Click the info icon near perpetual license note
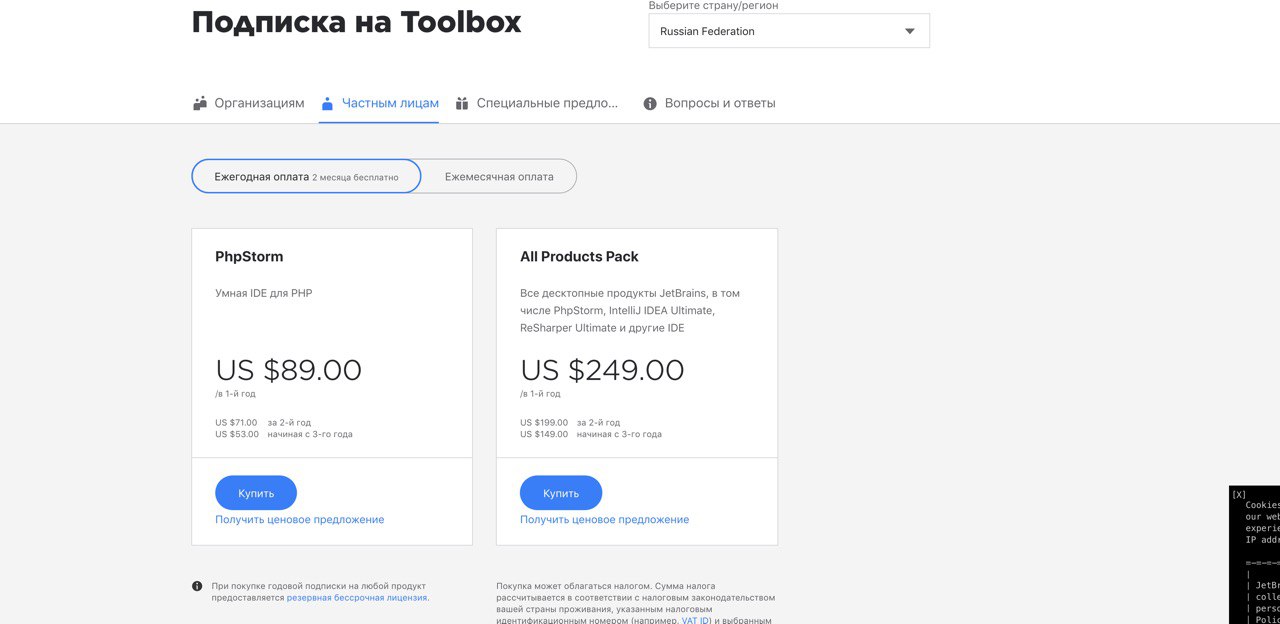The height and width of the screenshot is (624, 1280). coord(197,586)
